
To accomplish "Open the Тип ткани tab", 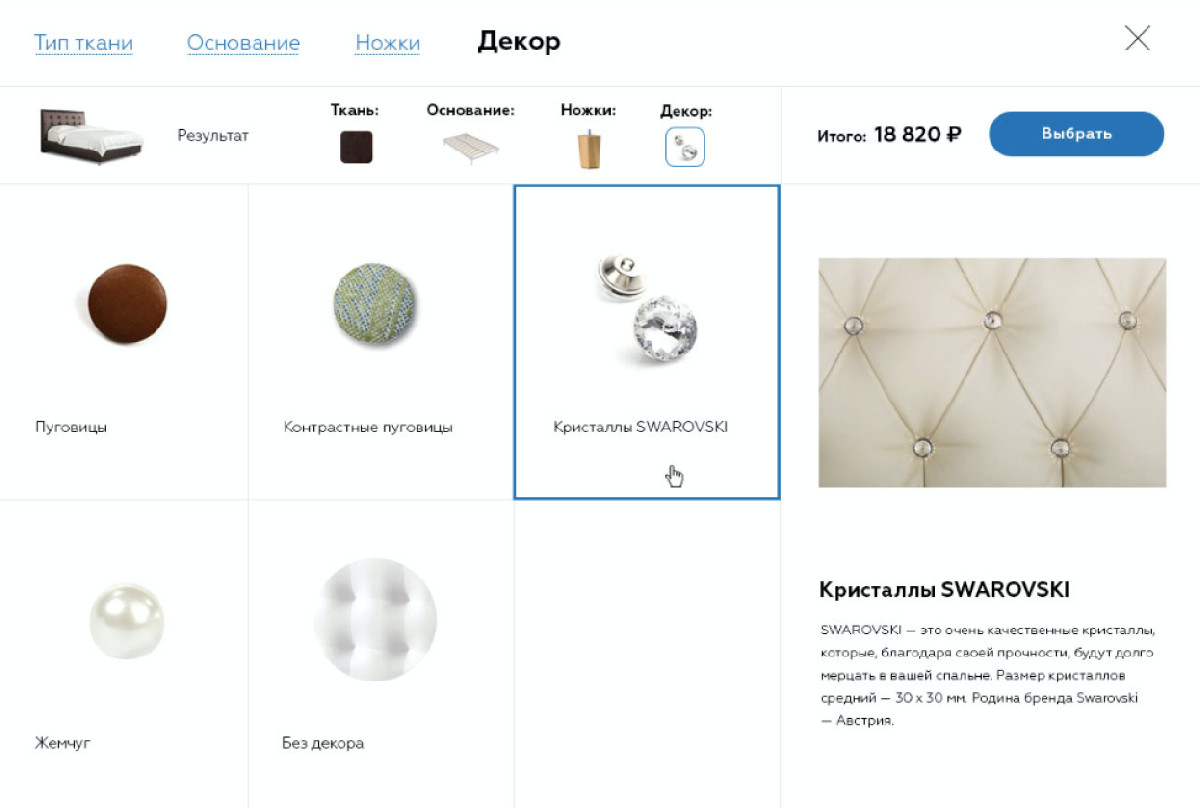I will [83, 43].
